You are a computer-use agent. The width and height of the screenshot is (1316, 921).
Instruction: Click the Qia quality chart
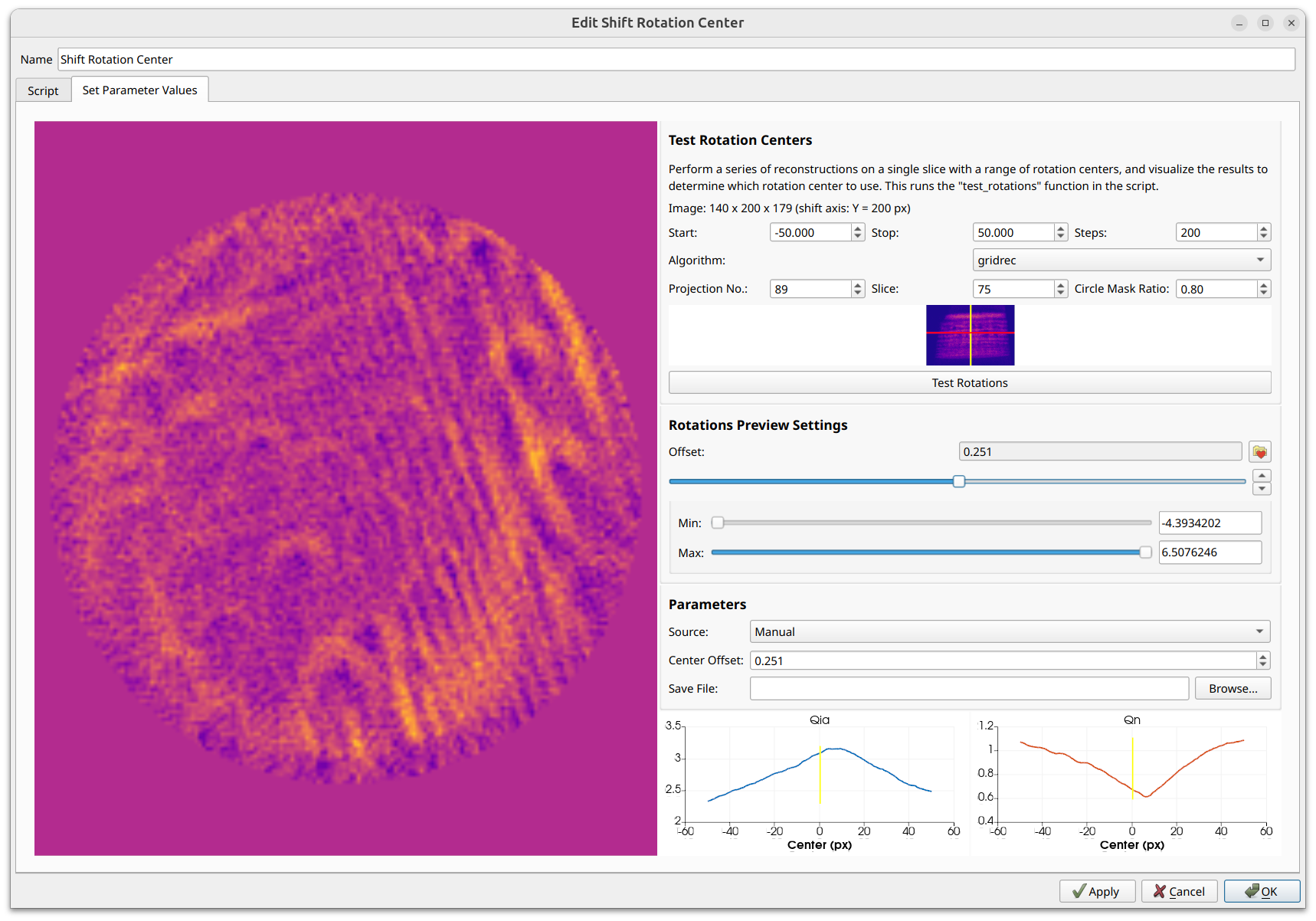(814, 784)
